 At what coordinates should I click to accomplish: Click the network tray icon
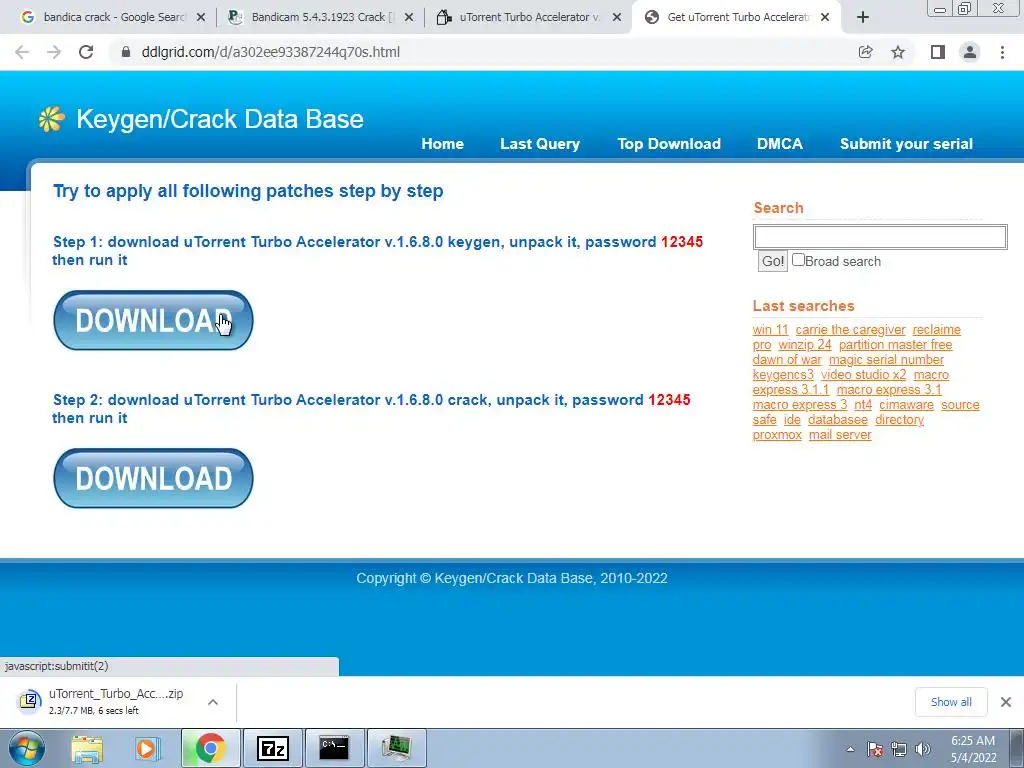(x=899, y=749)
